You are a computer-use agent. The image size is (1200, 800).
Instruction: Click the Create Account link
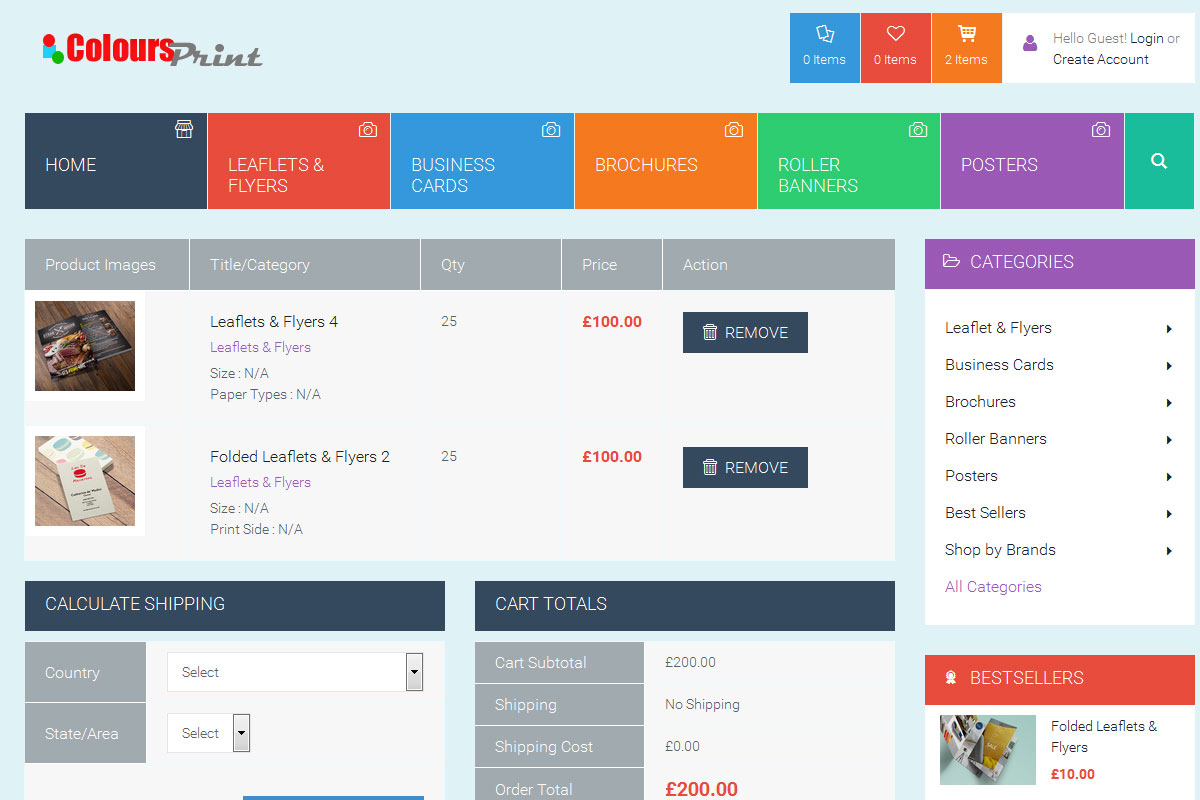pyautogui.click(x=1100, y=59)
